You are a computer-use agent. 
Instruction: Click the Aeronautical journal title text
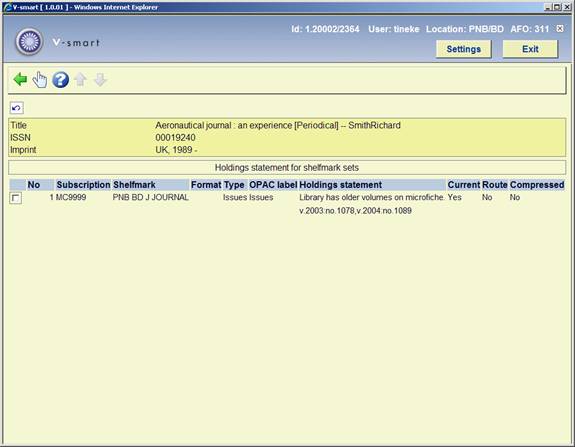[278, 125]
